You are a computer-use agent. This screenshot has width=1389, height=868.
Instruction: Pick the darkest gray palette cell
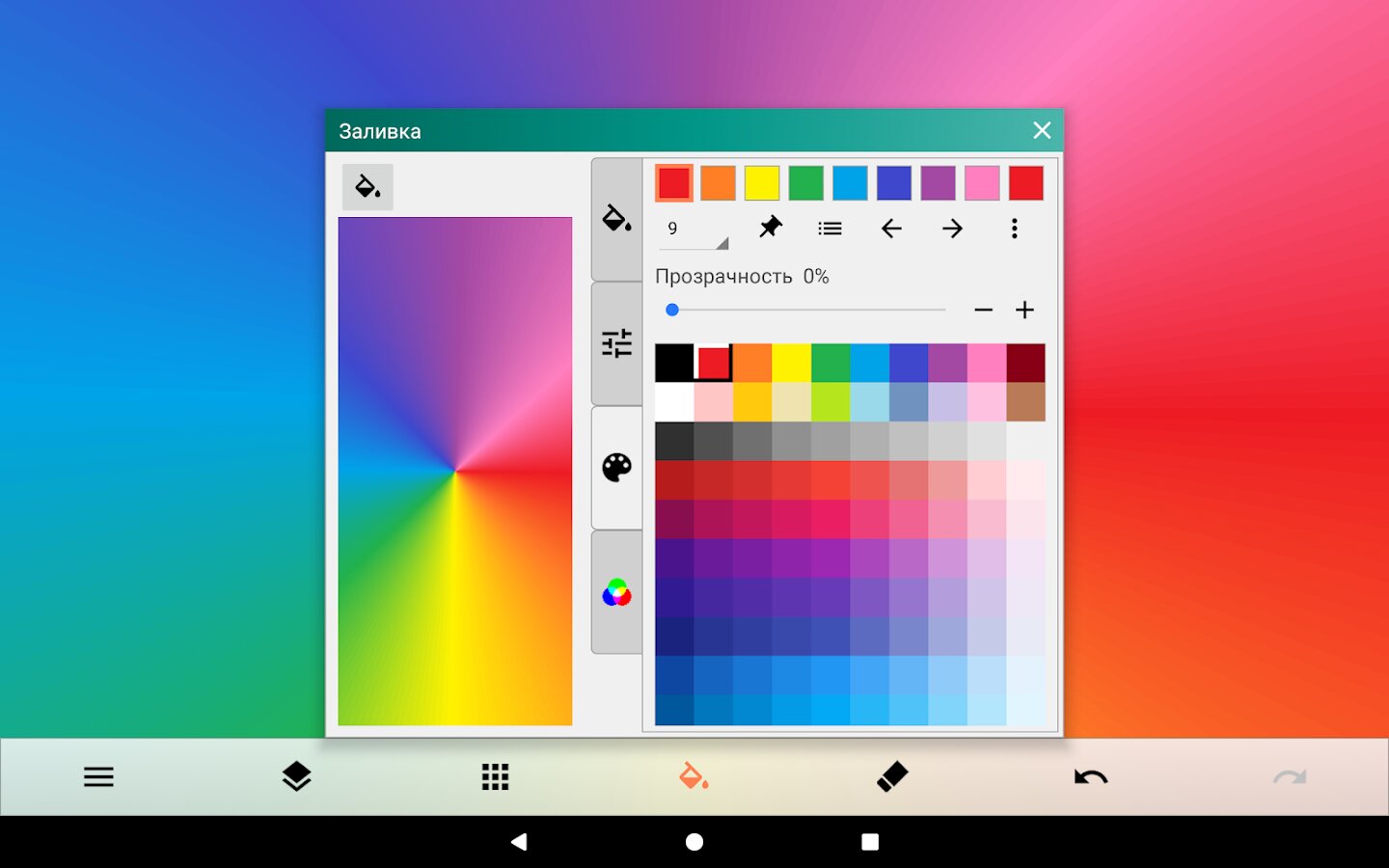coord(674,441)
